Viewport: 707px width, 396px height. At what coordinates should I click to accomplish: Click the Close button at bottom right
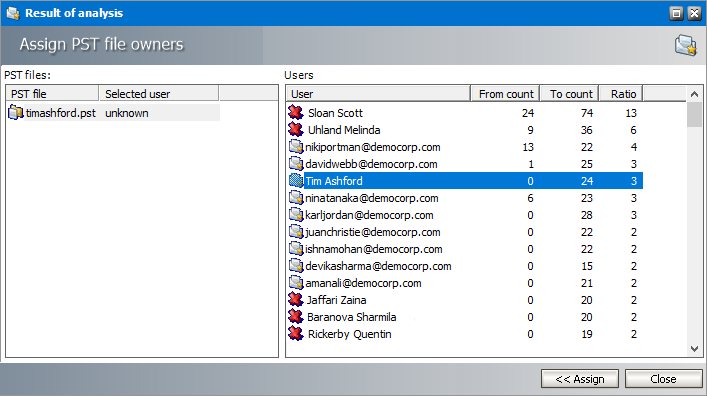[x=663, y=379]
